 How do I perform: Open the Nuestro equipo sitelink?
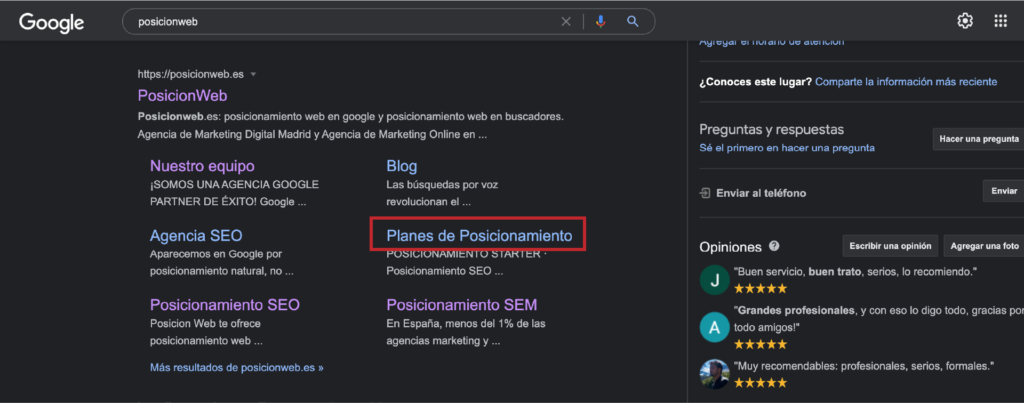pyautogui.click(x=202, y=166)
